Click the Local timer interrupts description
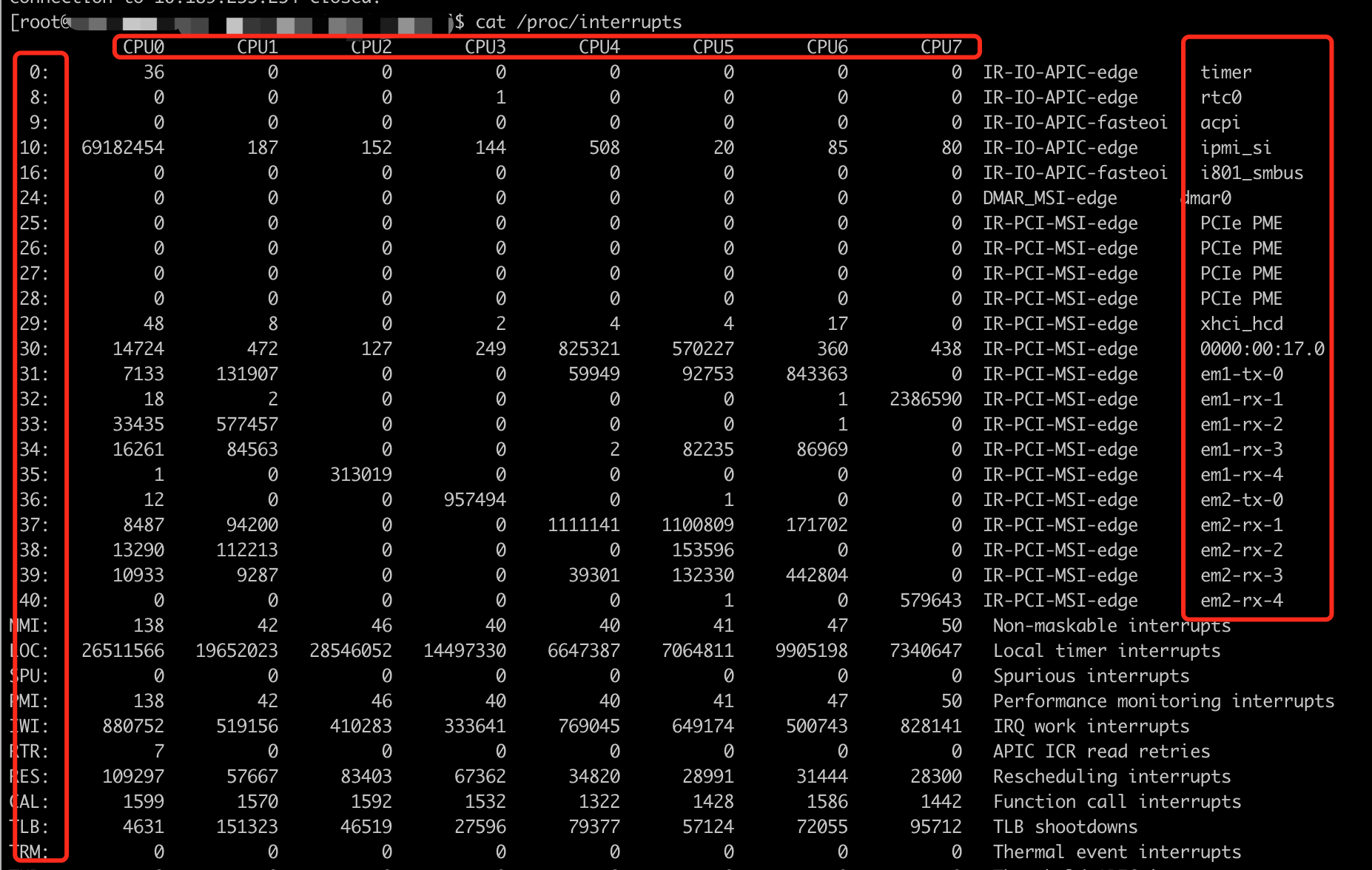The image size is (1372, 870). tap(1106, 650)
